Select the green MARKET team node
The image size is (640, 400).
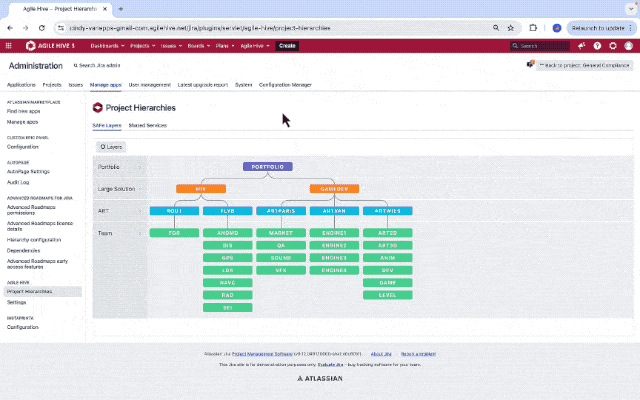click(281, 233)
